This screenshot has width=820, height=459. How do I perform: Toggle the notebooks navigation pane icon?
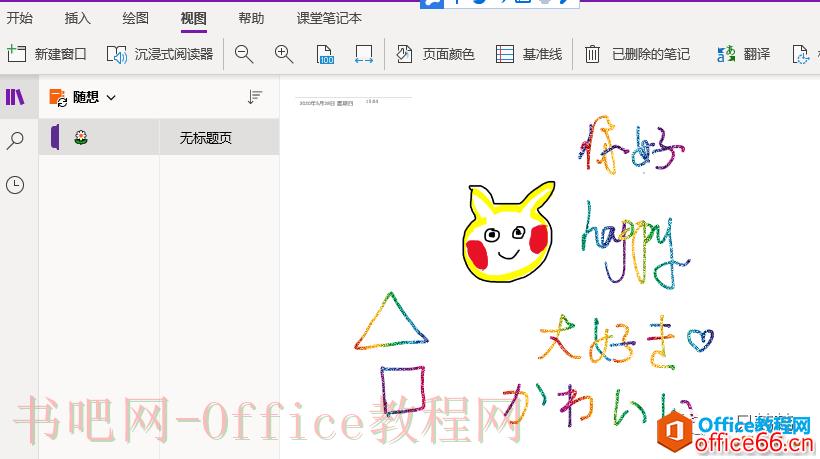tap(15, 97)
